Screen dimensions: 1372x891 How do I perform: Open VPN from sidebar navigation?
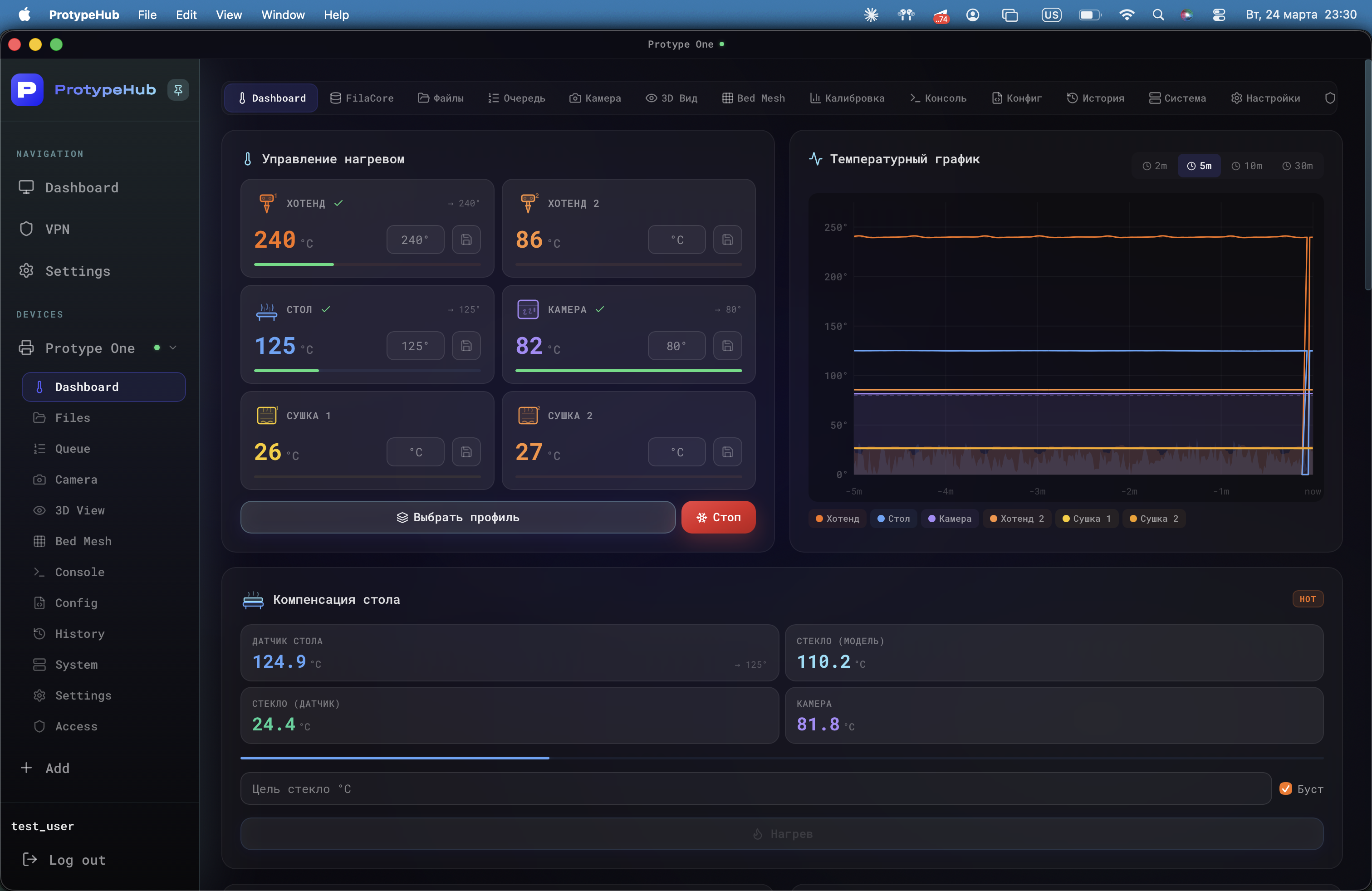(57, 230)
